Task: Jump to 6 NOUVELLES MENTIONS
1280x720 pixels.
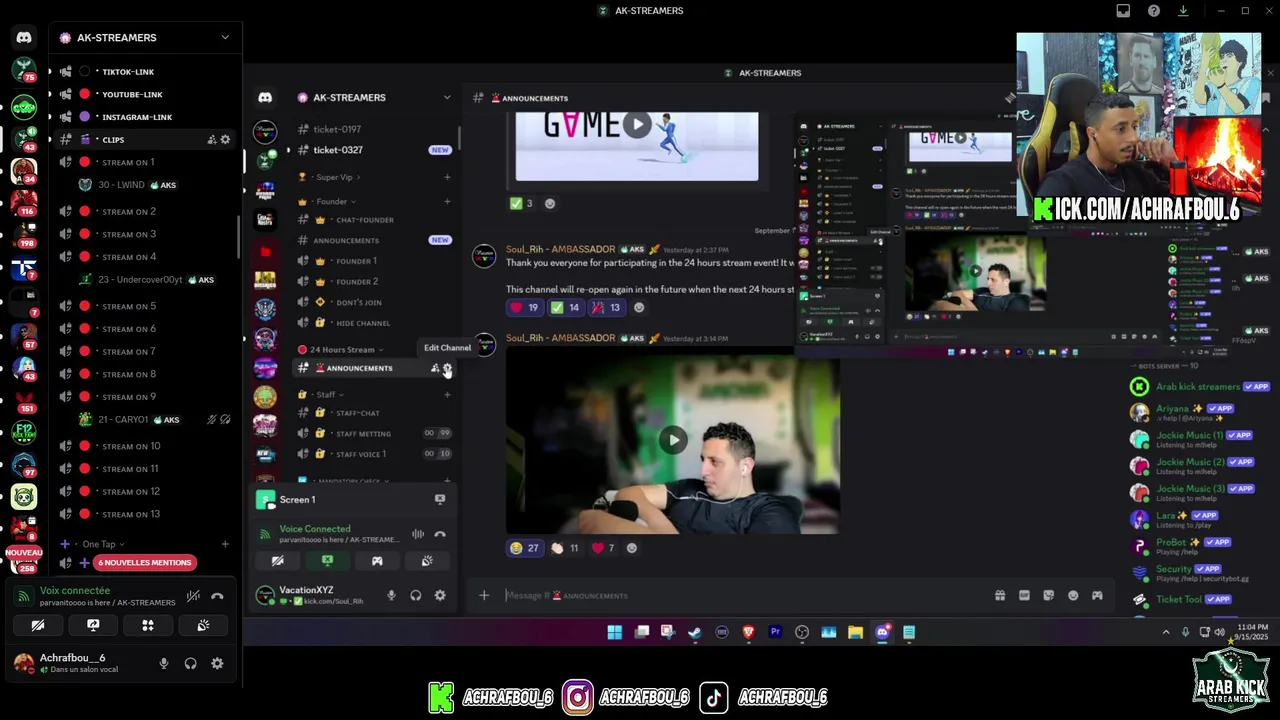Action: click(x=145, y=563)
